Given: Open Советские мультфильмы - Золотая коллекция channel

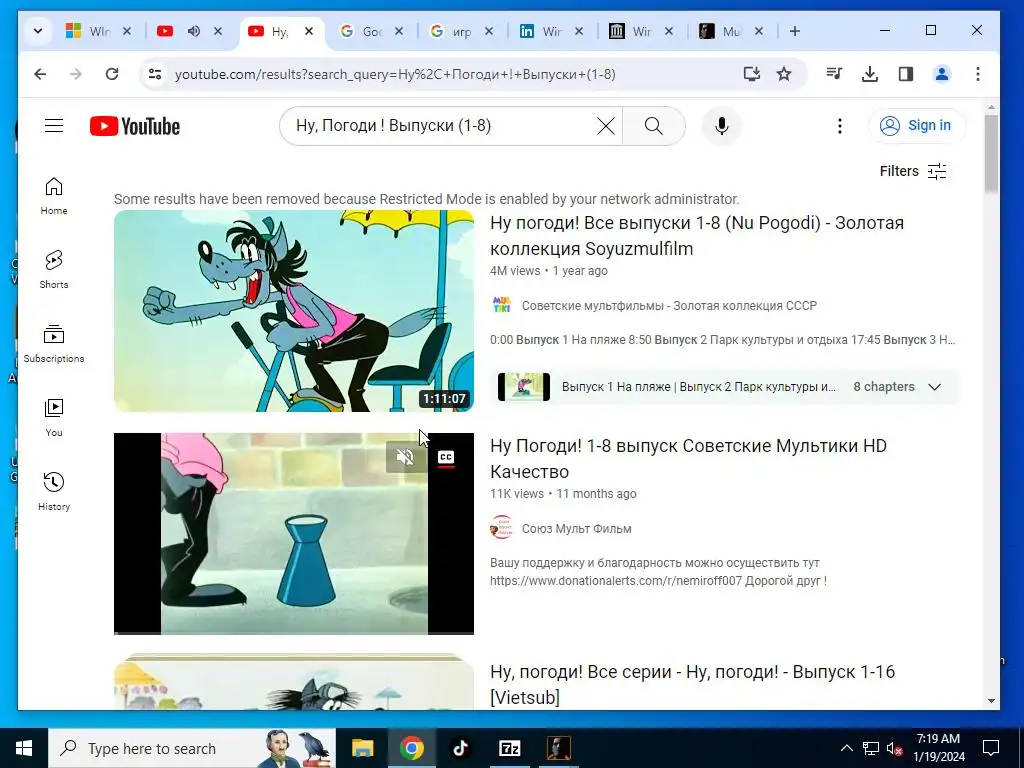Looking at the screenshot, I should point(669,306).
